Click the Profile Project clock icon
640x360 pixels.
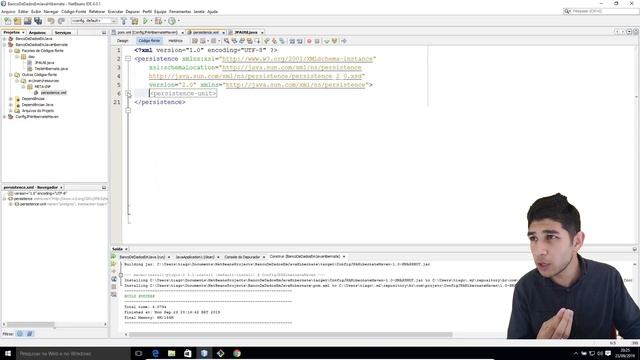point(172,21)
